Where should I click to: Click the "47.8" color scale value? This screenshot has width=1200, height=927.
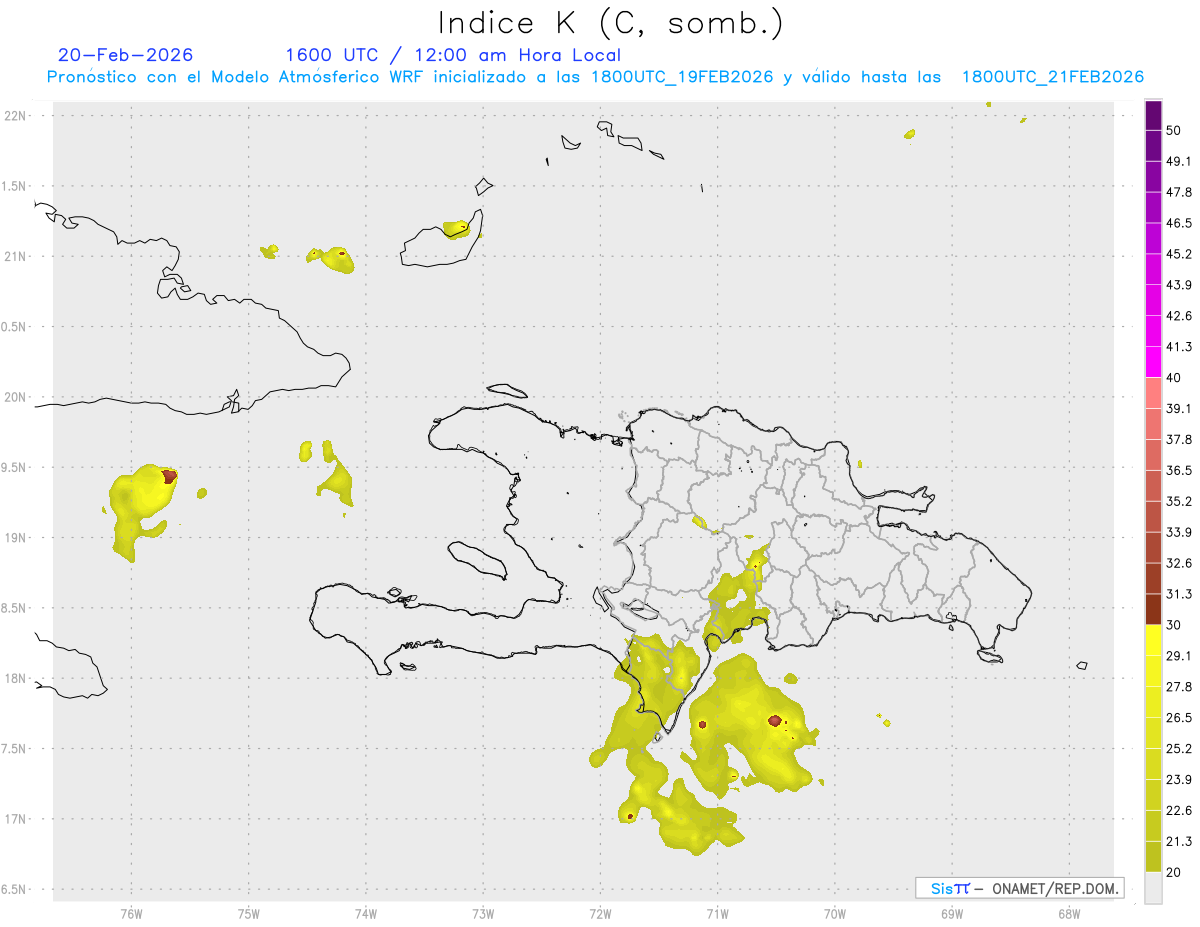[1179, 192]
